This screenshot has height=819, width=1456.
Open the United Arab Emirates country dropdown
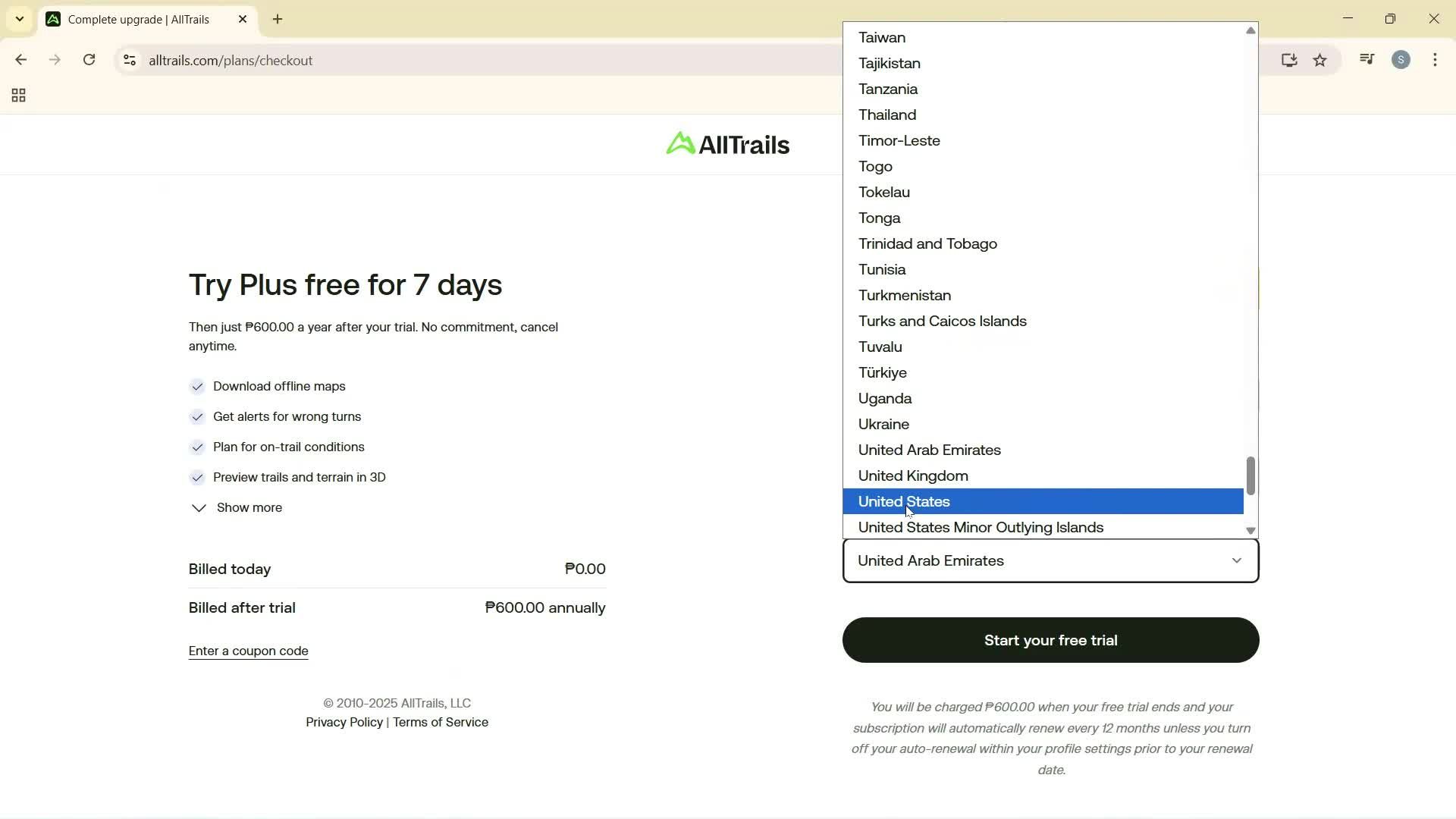(1050, 561)
